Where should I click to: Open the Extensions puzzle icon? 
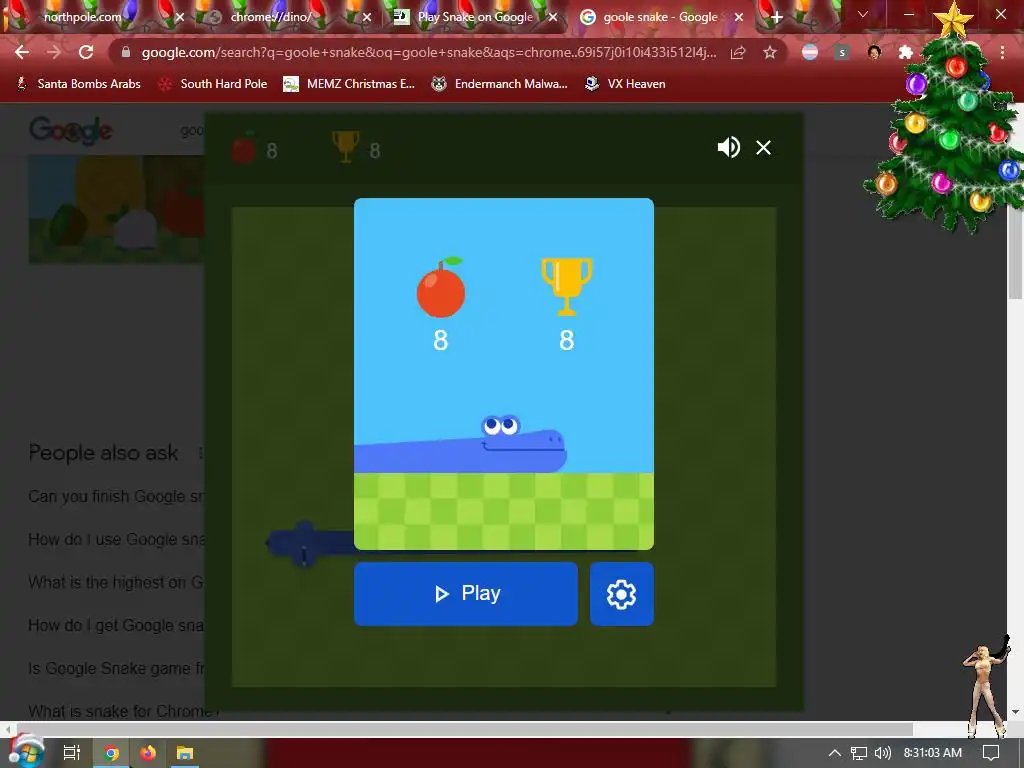point(905,52)
